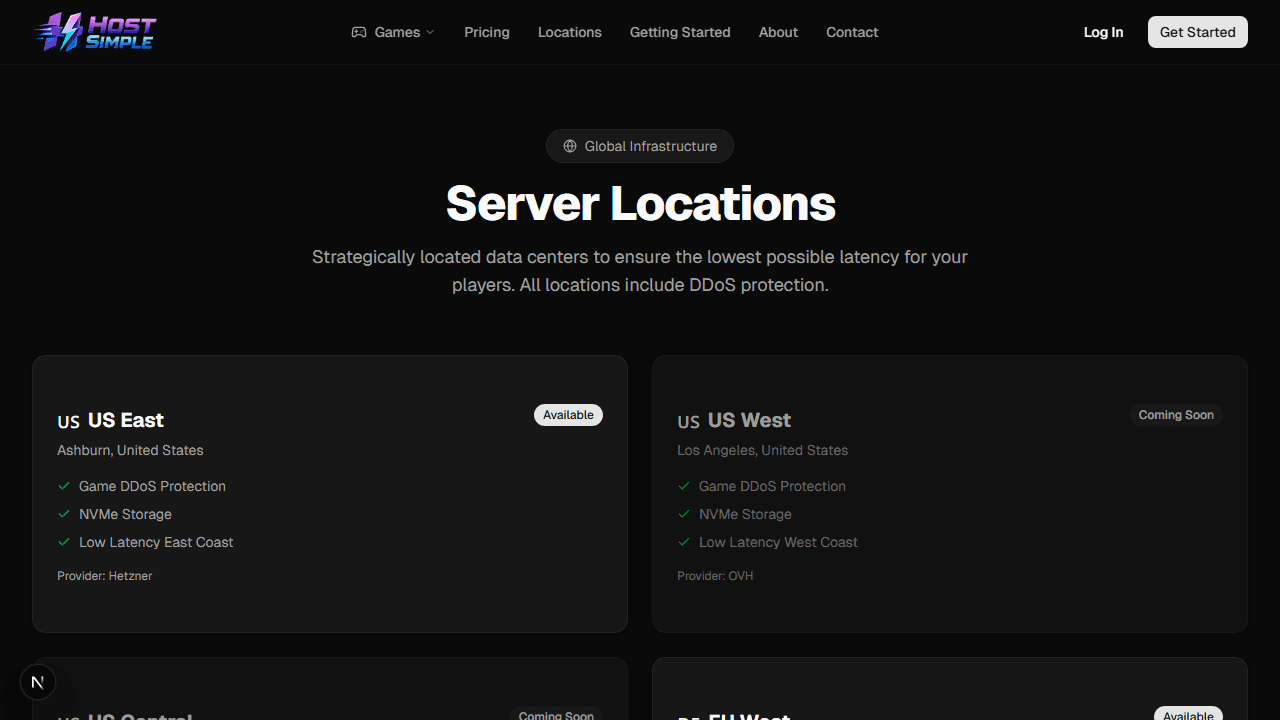Click checkmark next to Game DDoS Protection in US East
The width and height of the screenshot is (1280, 720).
click(x=64, y=486)
